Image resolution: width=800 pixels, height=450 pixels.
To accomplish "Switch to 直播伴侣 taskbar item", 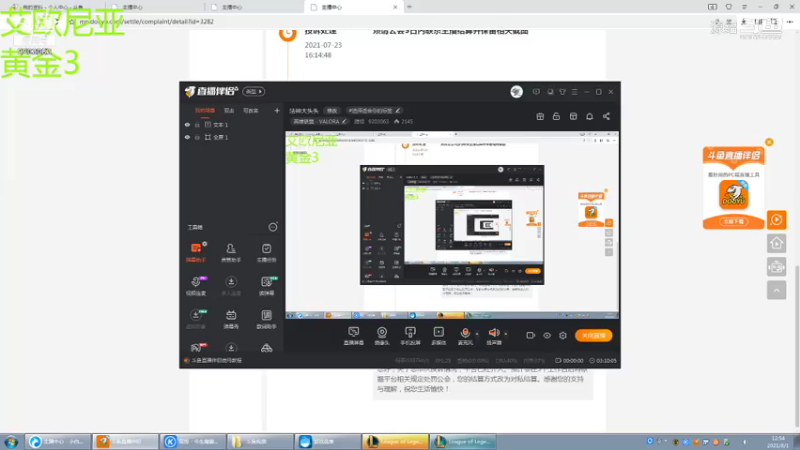I will point(126,441).
